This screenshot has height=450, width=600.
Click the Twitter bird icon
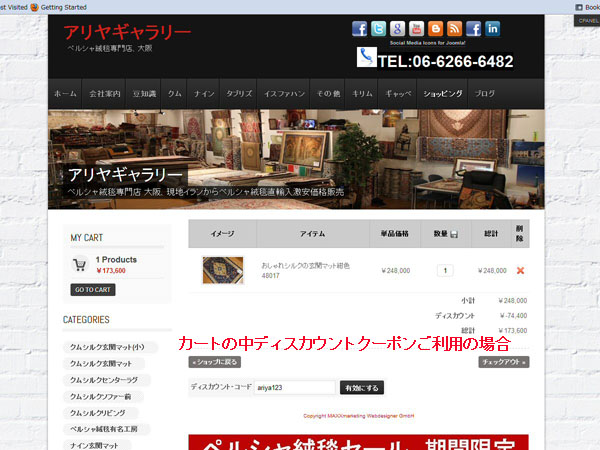point(379,29)
